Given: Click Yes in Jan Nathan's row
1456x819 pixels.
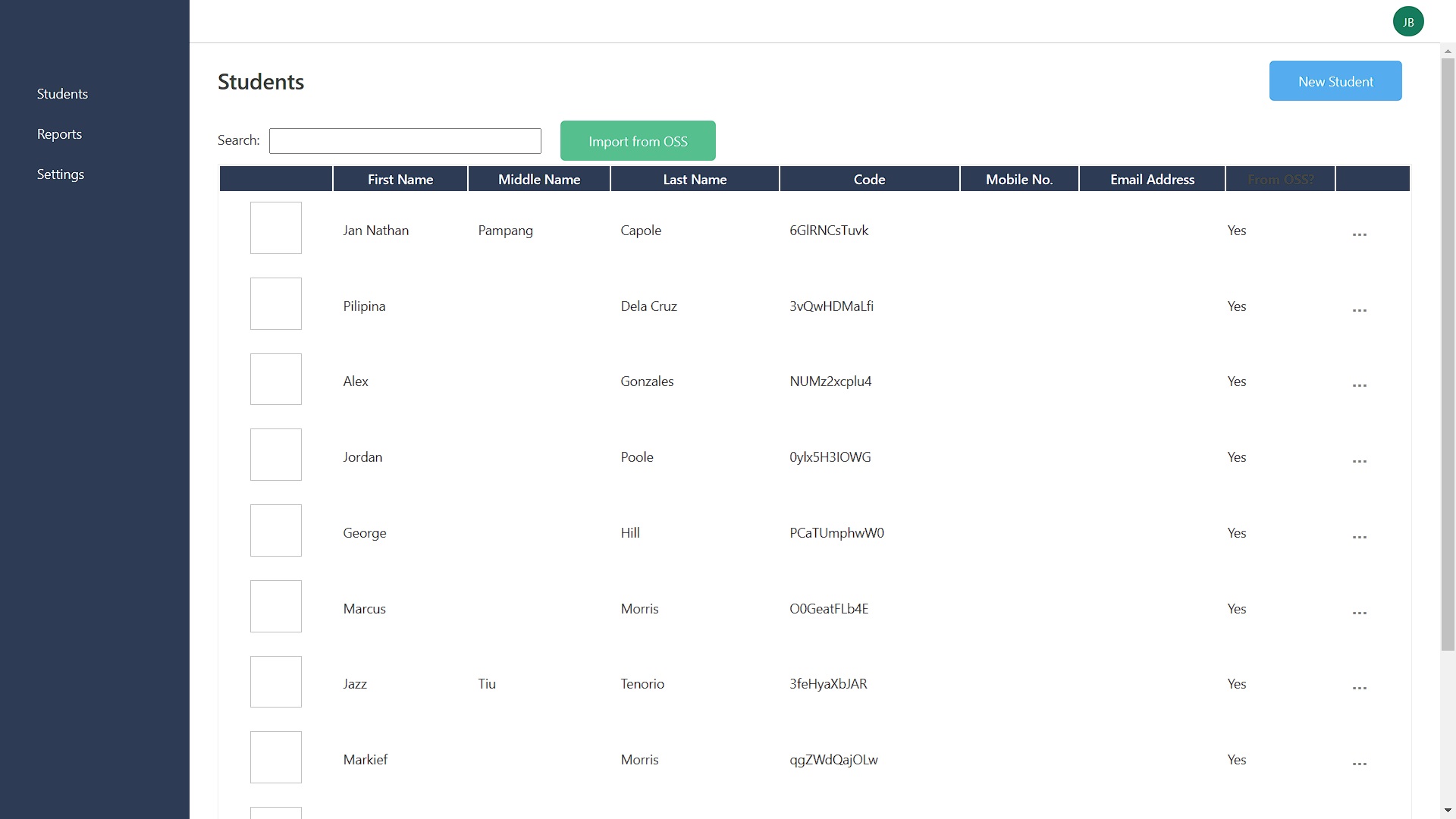Looking at the screenshot, I should [1237, 231].
